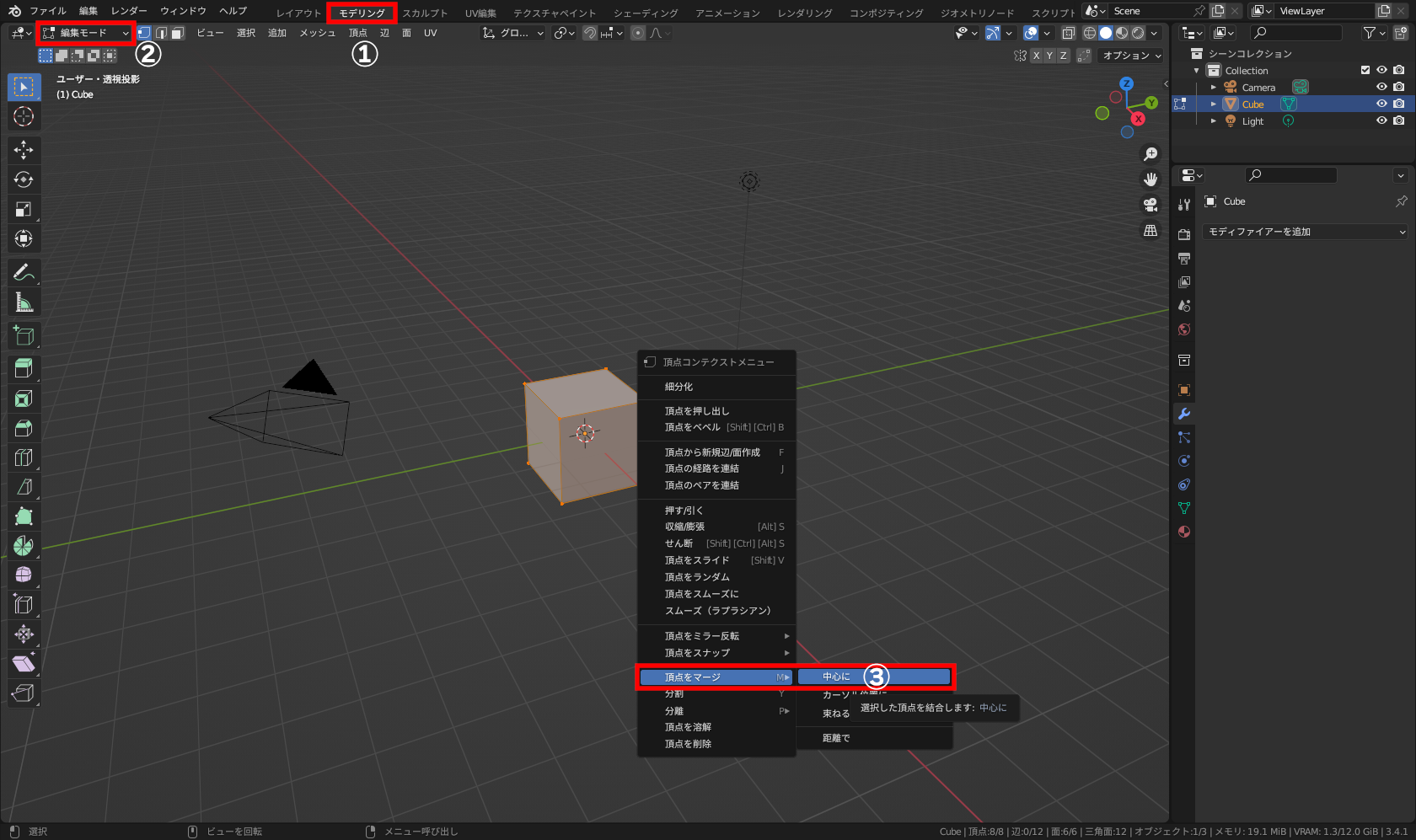
Task: Uncheck the Collection exclude checkbox
Action: (1365, 70)
